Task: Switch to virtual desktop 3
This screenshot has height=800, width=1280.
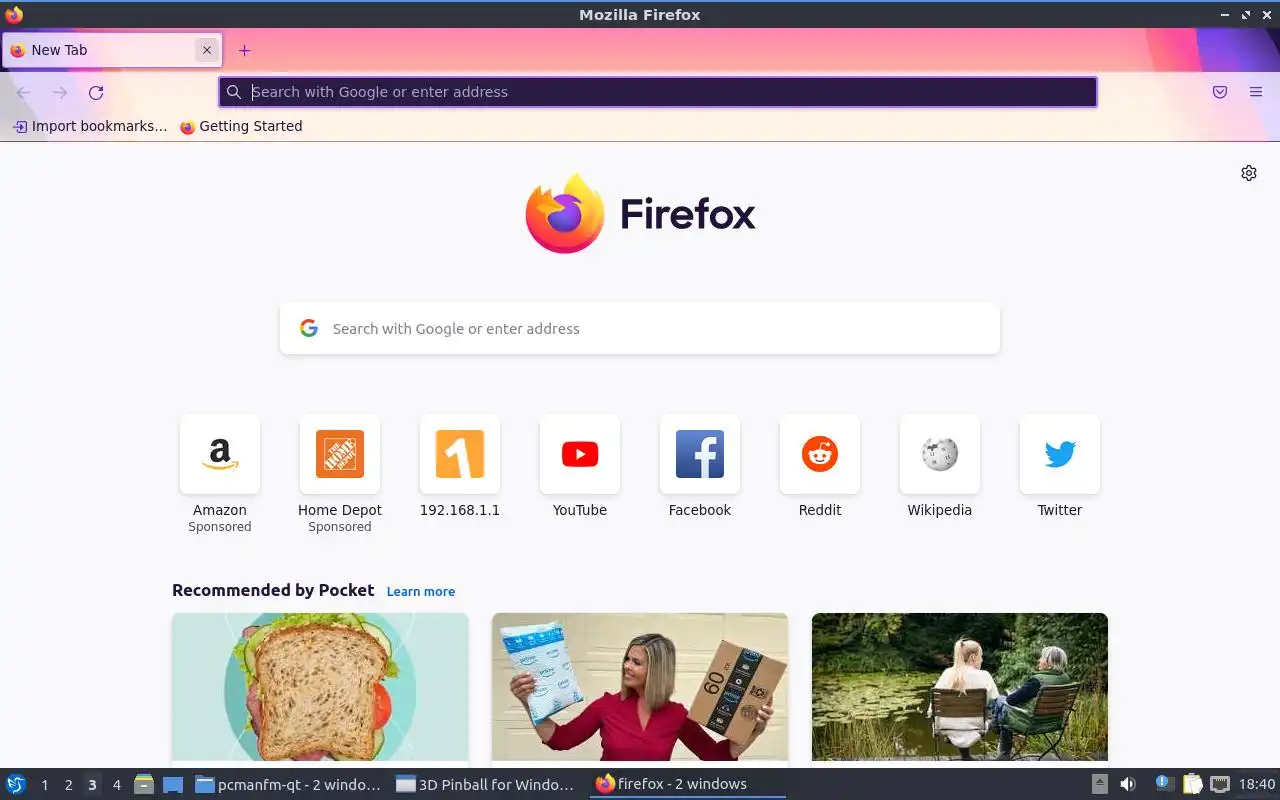Action: click(92, 785)
